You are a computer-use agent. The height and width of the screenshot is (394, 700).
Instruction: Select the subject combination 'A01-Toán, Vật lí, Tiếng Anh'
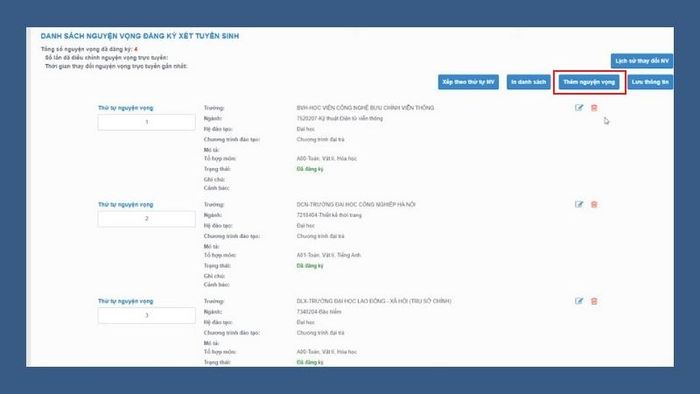coord(329,255)
